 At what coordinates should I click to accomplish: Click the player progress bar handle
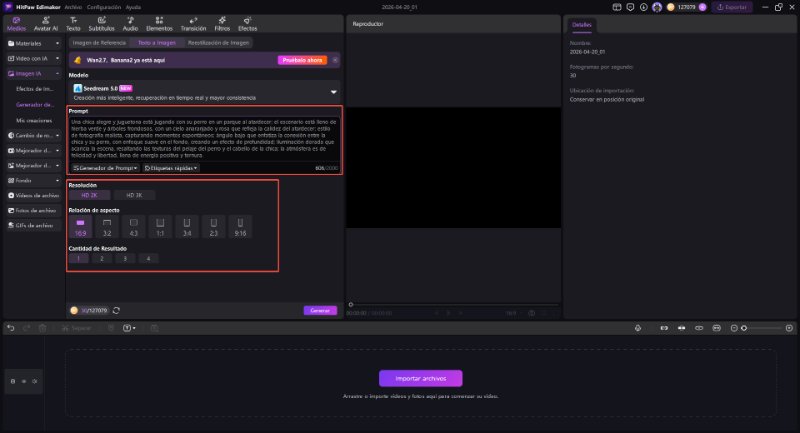click(351, 304)
